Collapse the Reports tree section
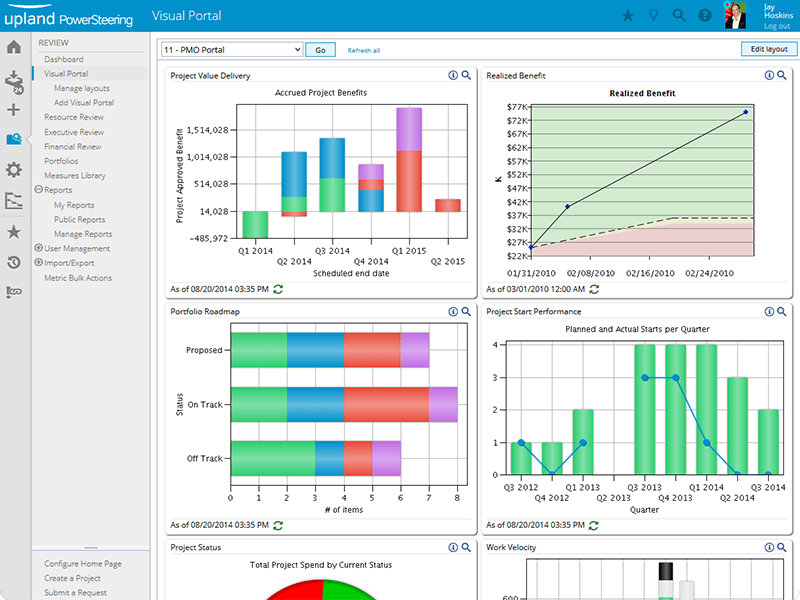Viewport: 800px width, 600px height. tap(38, 190)
